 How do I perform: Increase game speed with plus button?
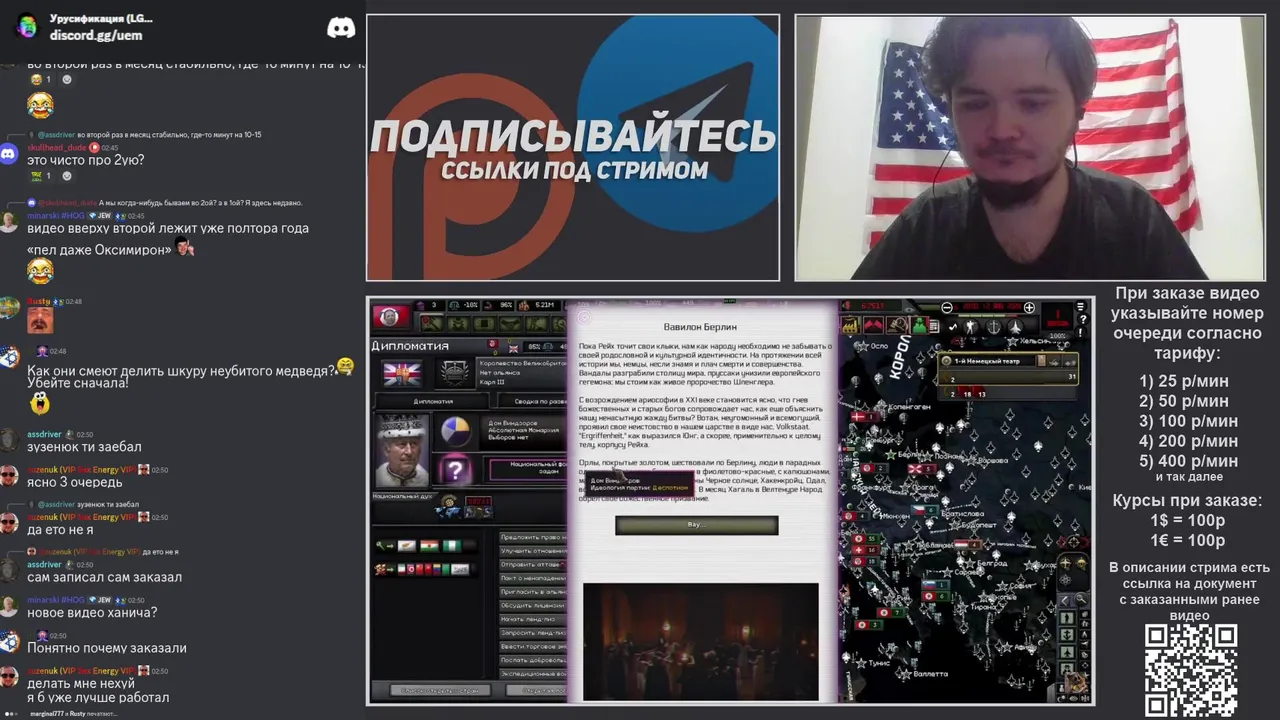(x=1029, y=308)
